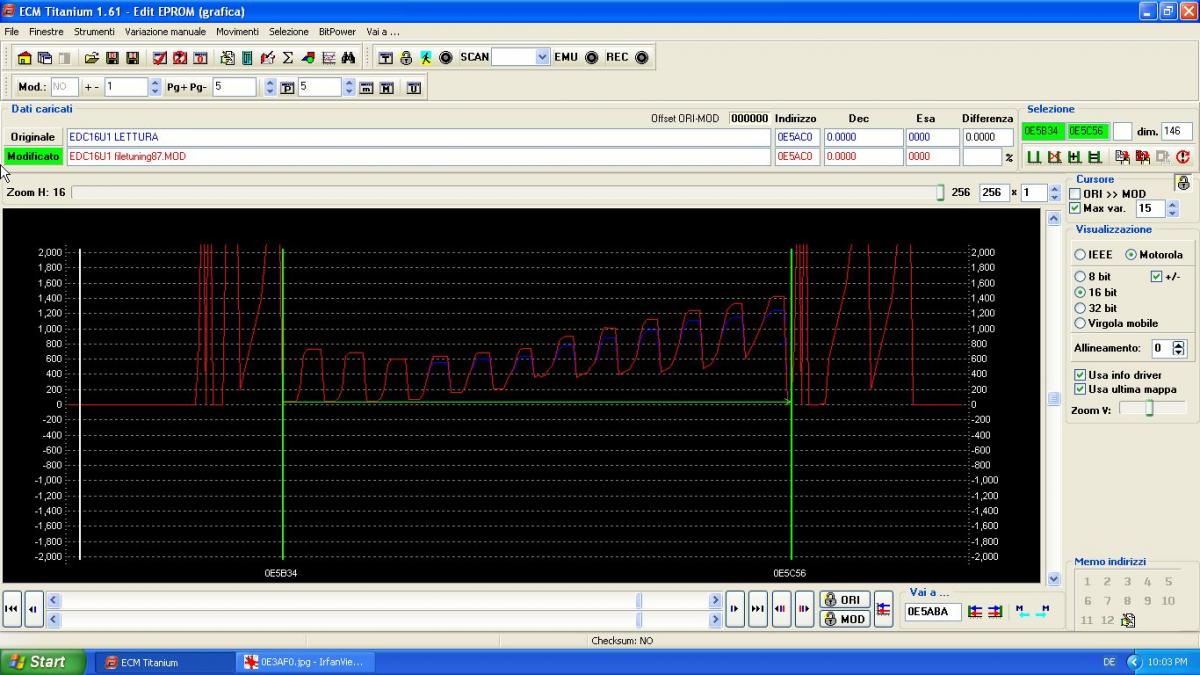Screen dimensions: 1200x675
Task: Click the first green selection marker icon
Action: pos(1034,157)
